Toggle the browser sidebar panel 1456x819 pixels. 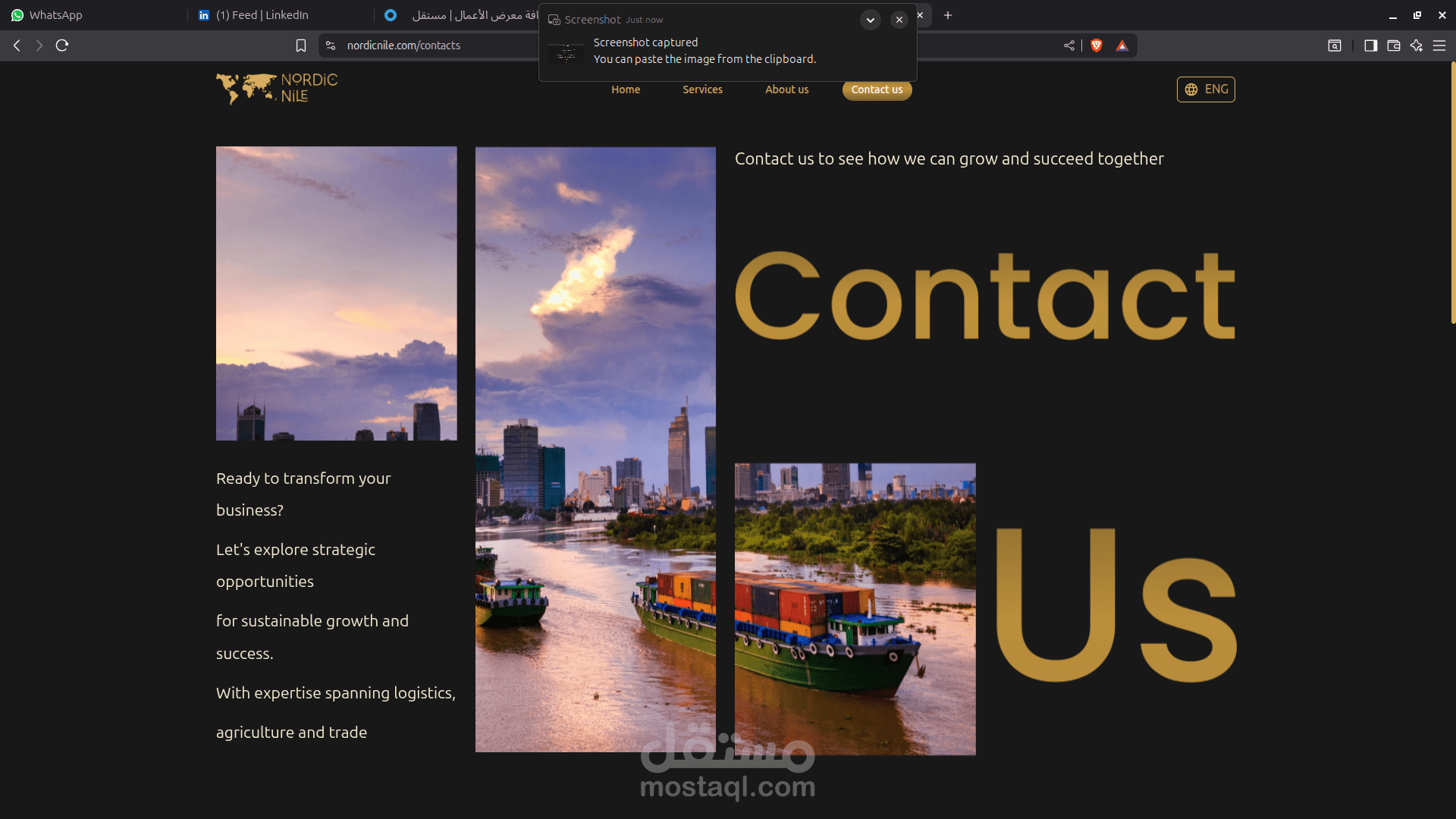[x=1371, y=45]
